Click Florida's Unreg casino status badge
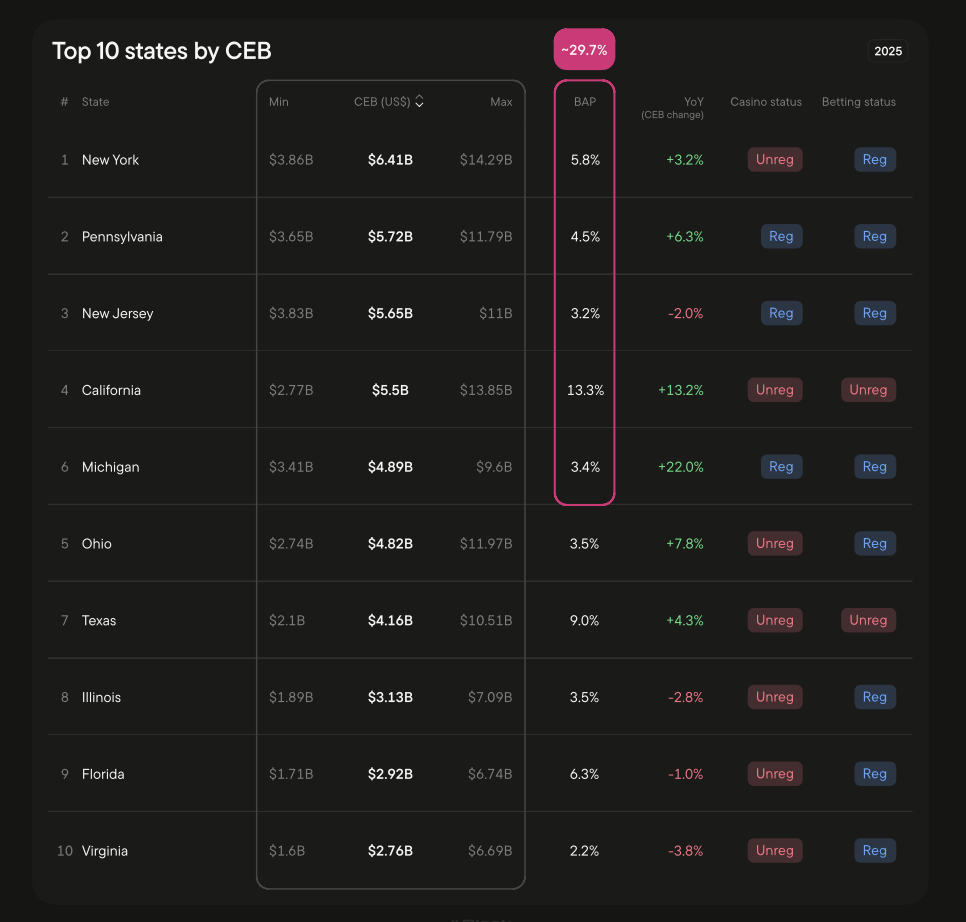 pyautogui.click(x=774, y=773)
